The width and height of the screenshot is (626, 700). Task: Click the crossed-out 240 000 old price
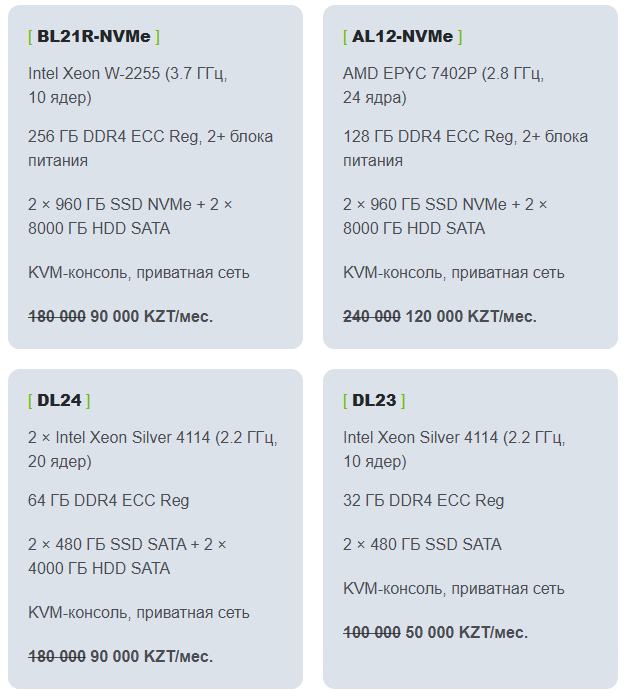click(x=372, y=316)
